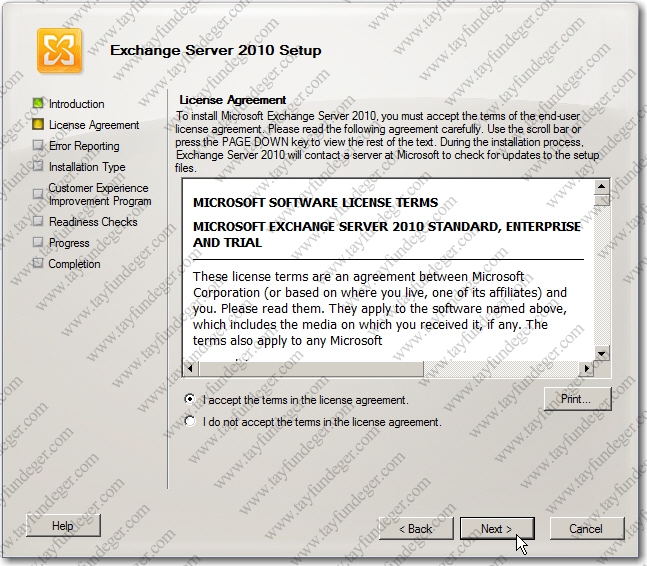Click the horizontal scroll right arrow
The height and width of the screenshot is (566, 647).
coord(586,368)
